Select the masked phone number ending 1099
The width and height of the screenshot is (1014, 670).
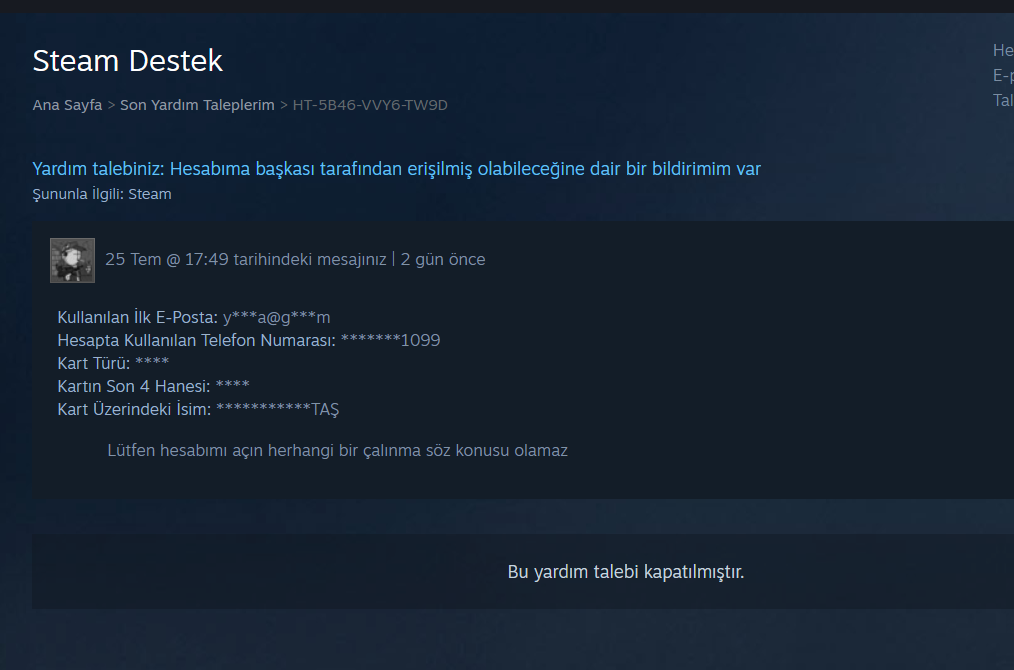[390, 340]
